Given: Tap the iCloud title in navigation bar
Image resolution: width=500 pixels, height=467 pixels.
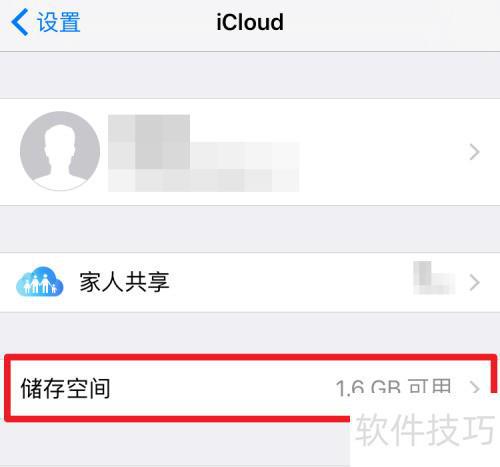Looking at the screenshot, I should coord(250,22).
